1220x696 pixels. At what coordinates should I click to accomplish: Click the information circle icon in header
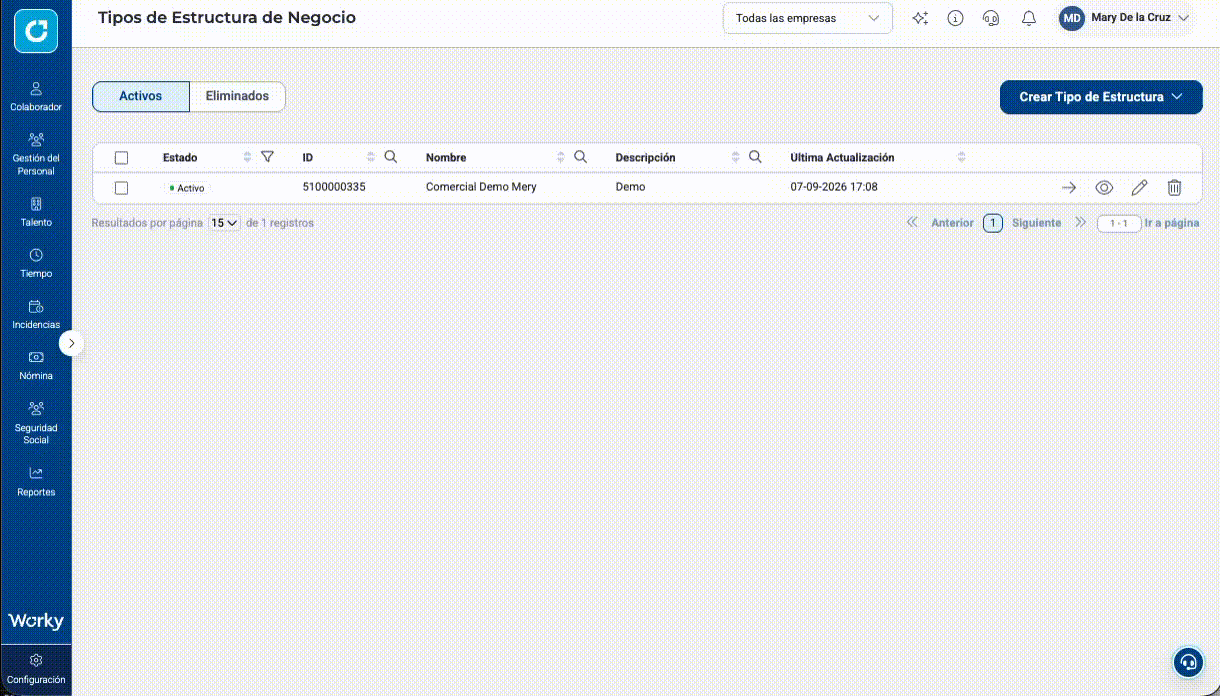pos(955,18)
